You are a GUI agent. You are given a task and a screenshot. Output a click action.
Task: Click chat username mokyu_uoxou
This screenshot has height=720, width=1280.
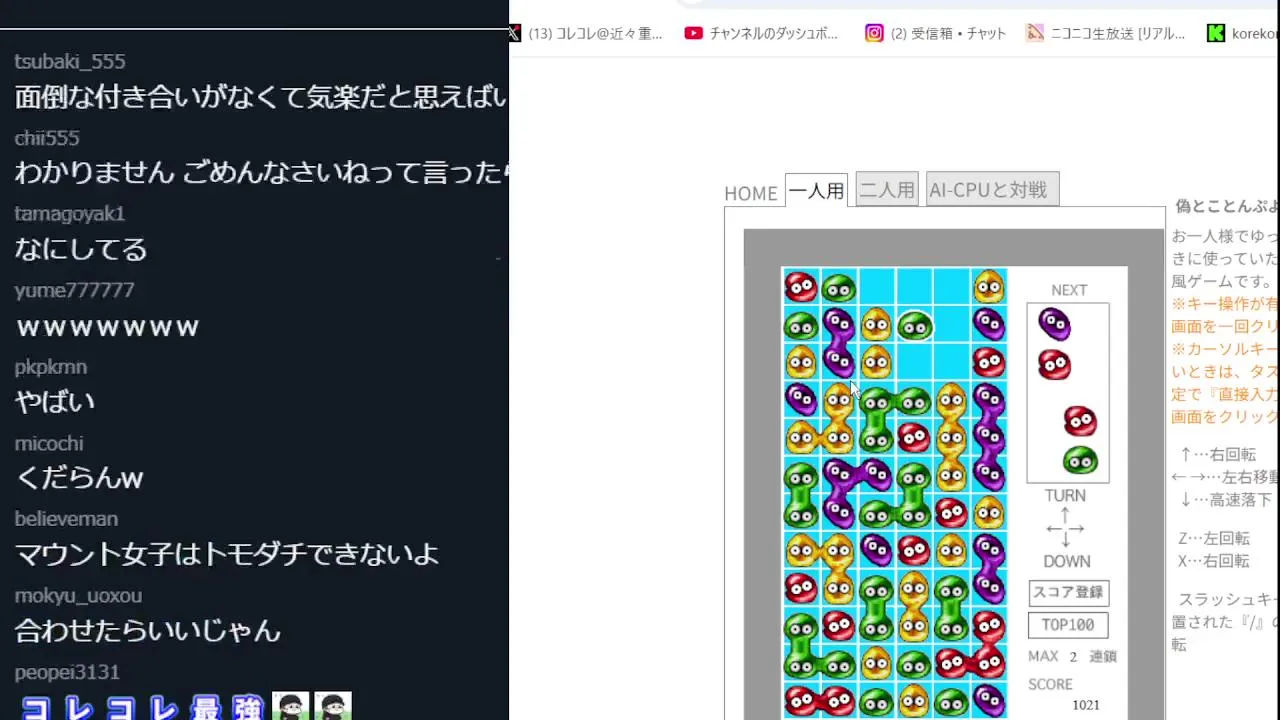[x=78, y=596]
